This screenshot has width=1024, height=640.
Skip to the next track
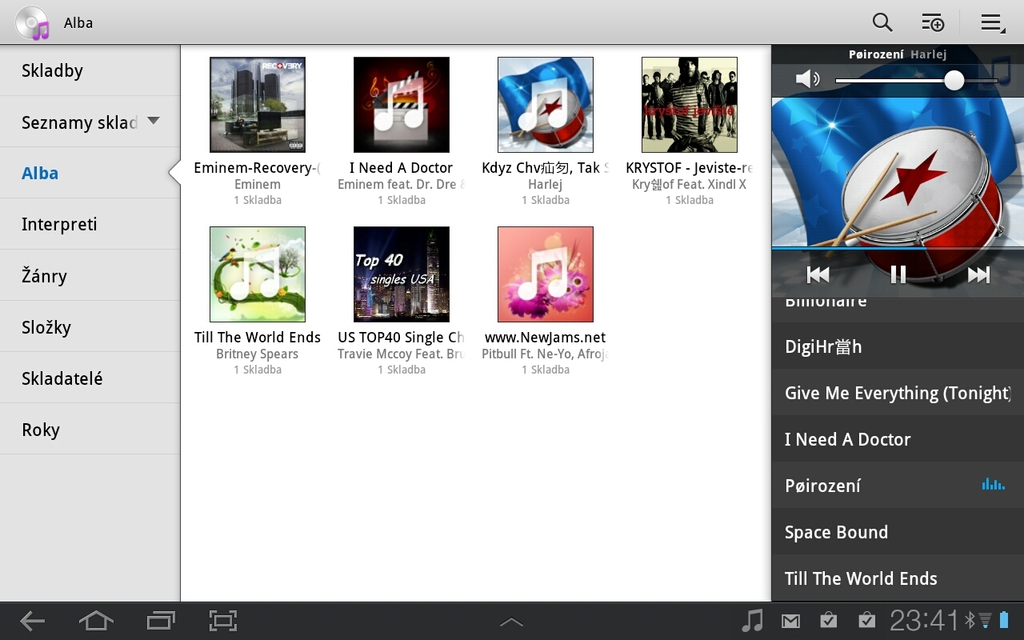click(977, 273)
